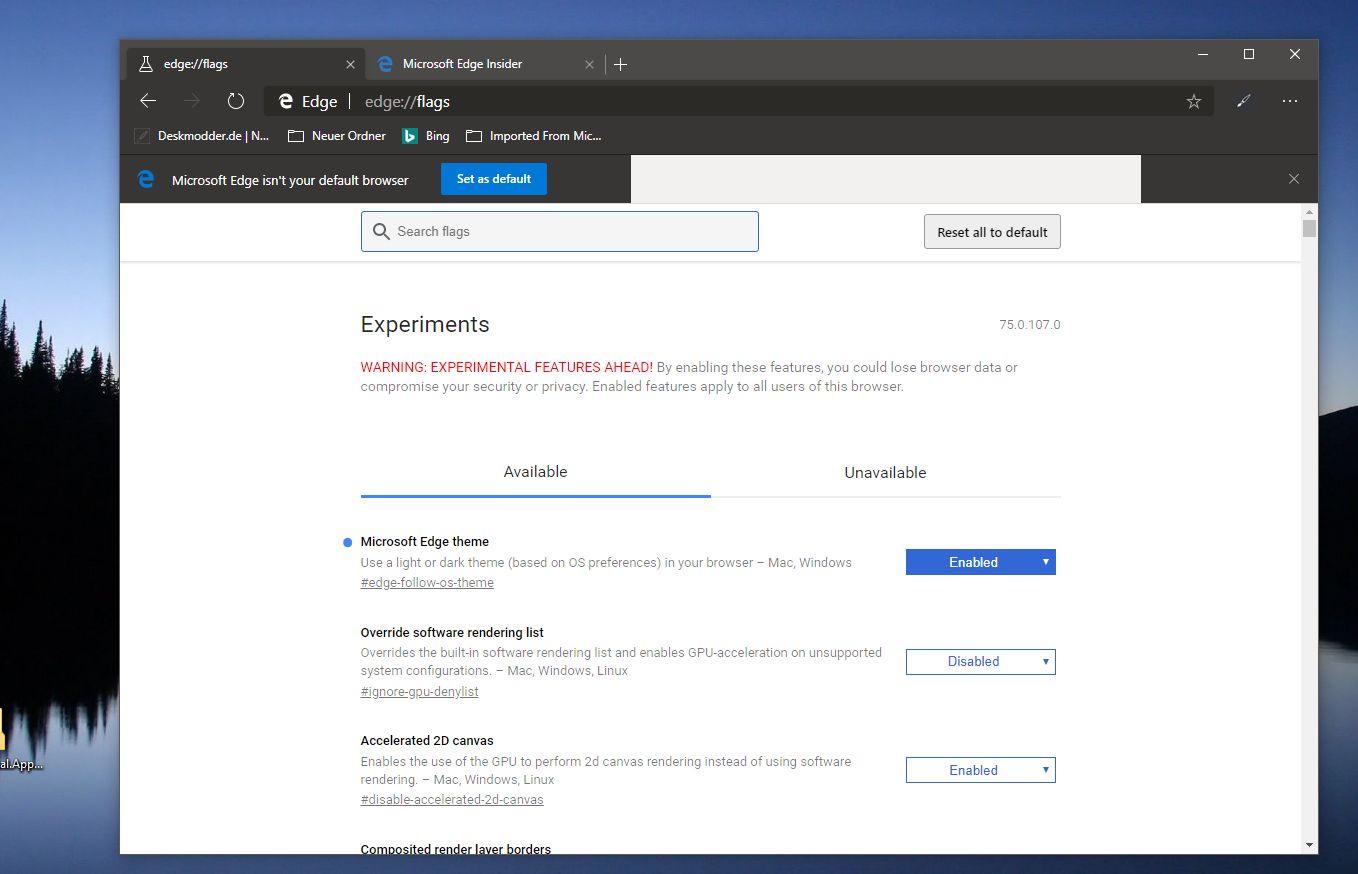
Task: Select the Available experiments tab
Action: pos(536,472)
